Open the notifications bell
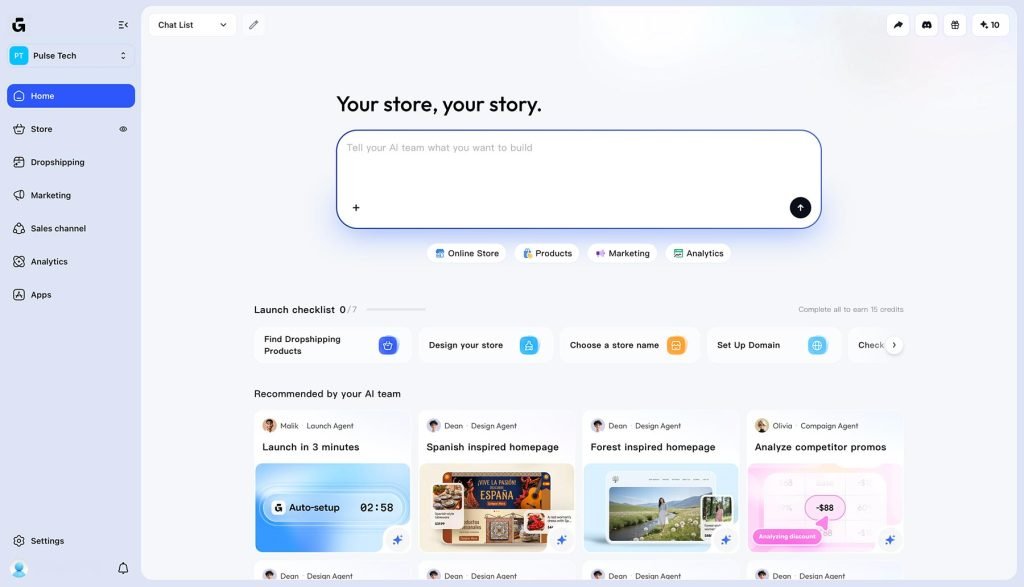The image size is (1024, 587). (x=123, y=568)
